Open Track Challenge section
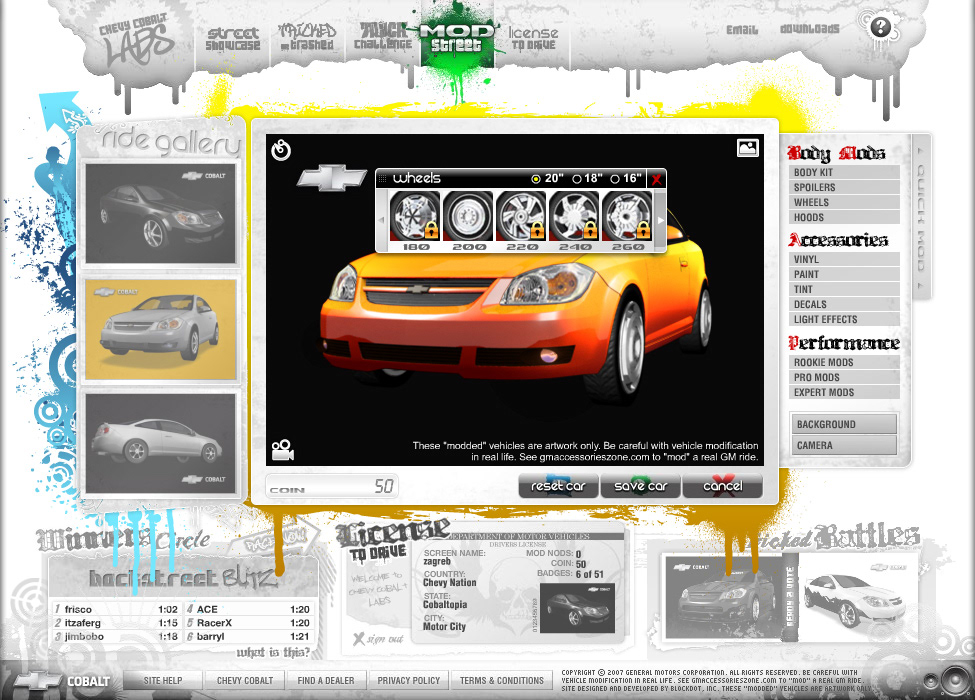Viewport: 975px width, 700px height. [x=382, y=36]
